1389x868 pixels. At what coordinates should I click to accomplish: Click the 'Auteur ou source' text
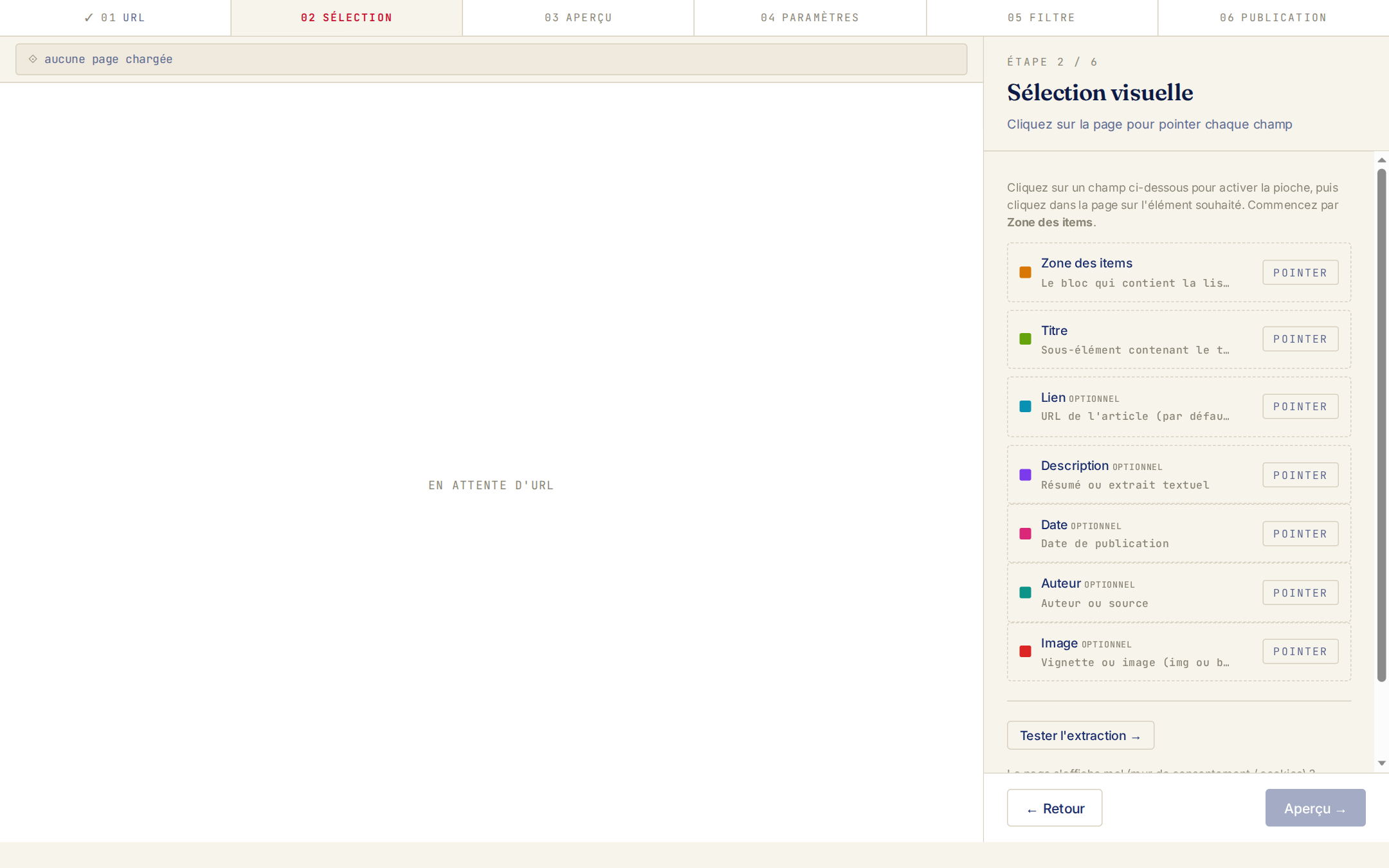point(1094,603)
